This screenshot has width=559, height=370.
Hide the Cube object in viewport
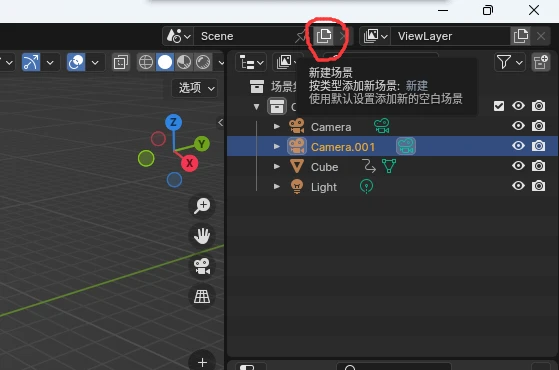[518, 166]
